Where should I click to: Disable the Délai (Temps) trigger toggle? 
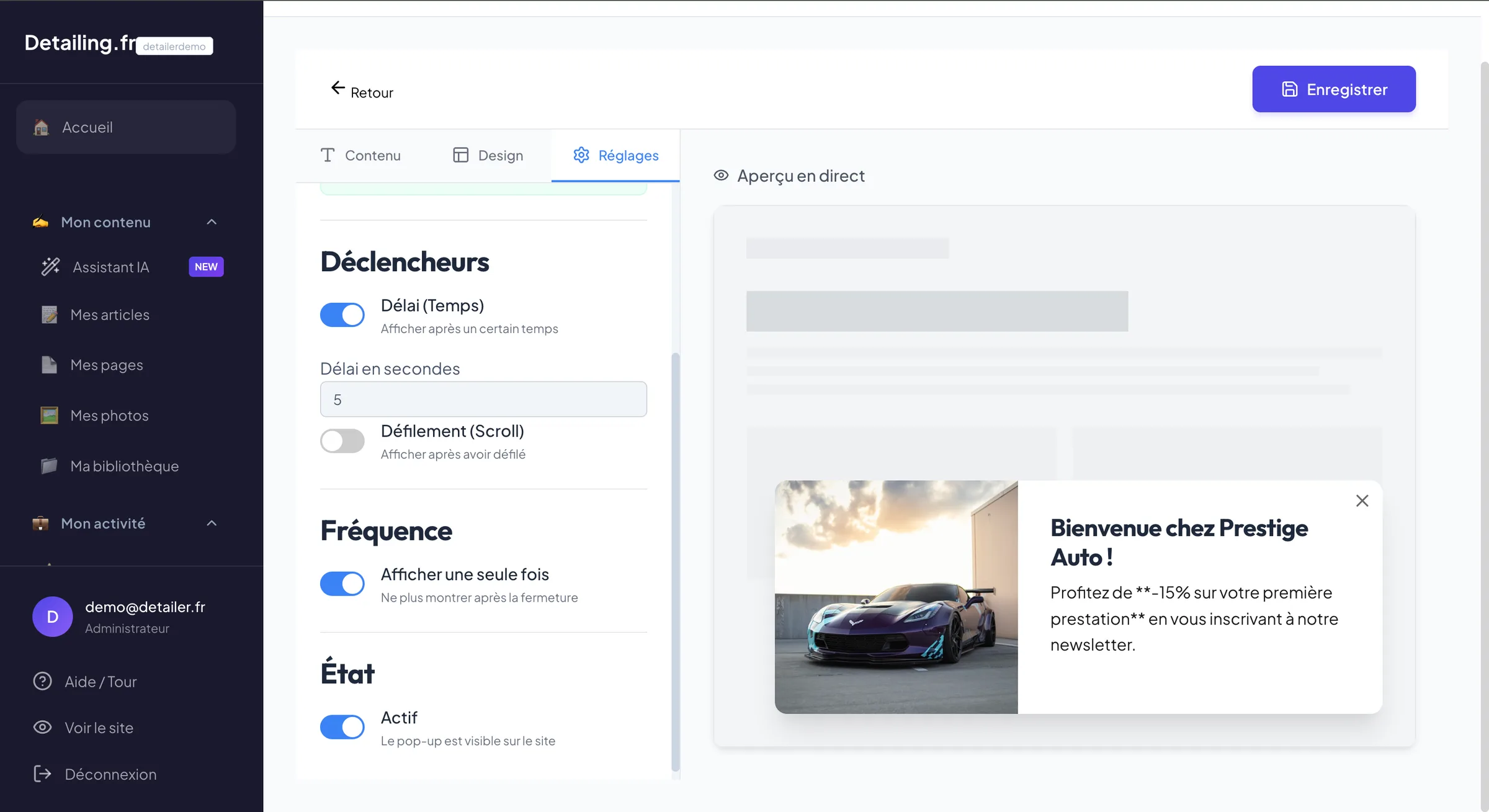[342, 315]
